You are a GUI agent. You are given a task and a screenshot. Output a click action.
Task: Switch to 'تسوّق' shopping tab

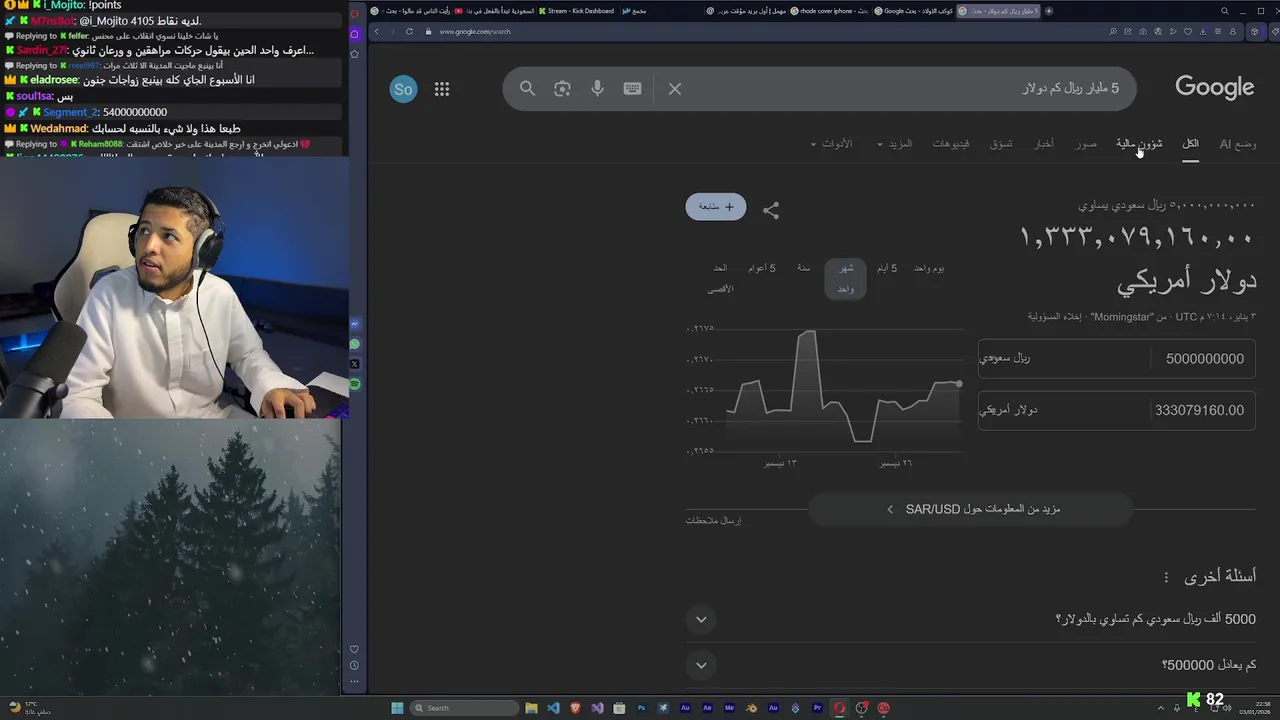[x=1001, y=144]
